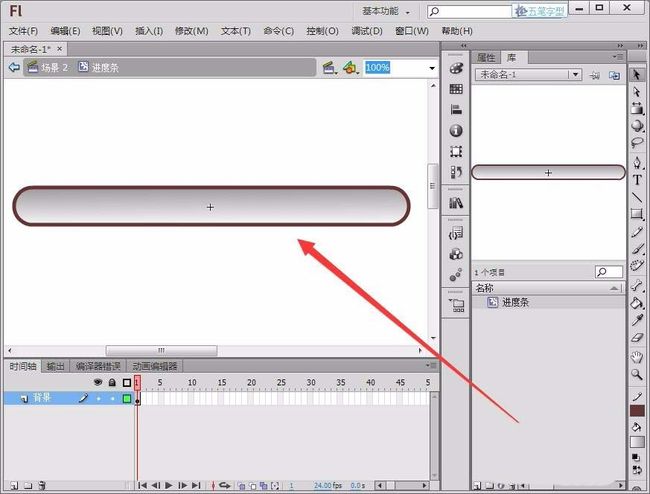Open the Timeline panel options menu
Screen dimensions: 650x494
click(431, 366)
